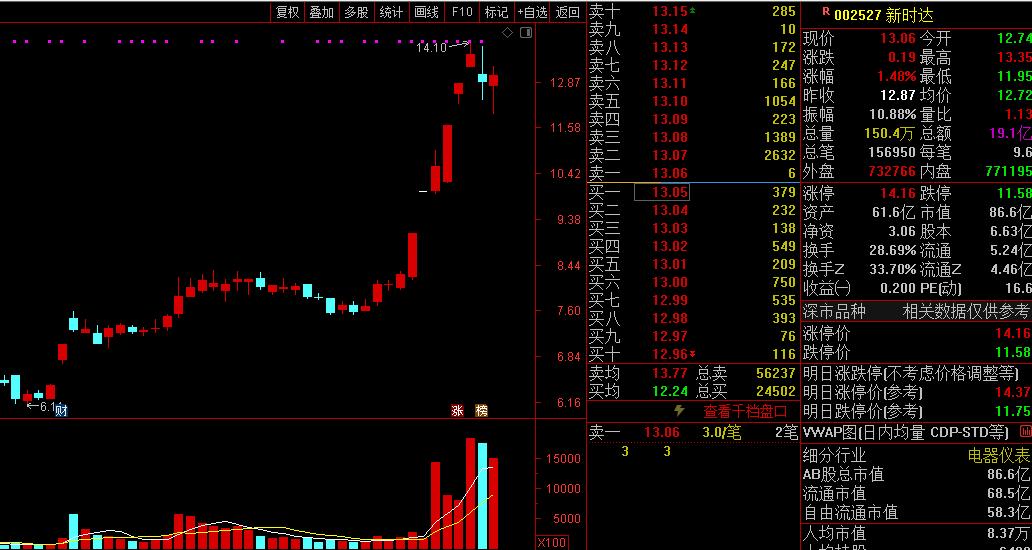Image resolution: width=1032 pixels, height=550 pixels.
Task: Click the 买均 12.24 value
Action: (x=670, y=392)
